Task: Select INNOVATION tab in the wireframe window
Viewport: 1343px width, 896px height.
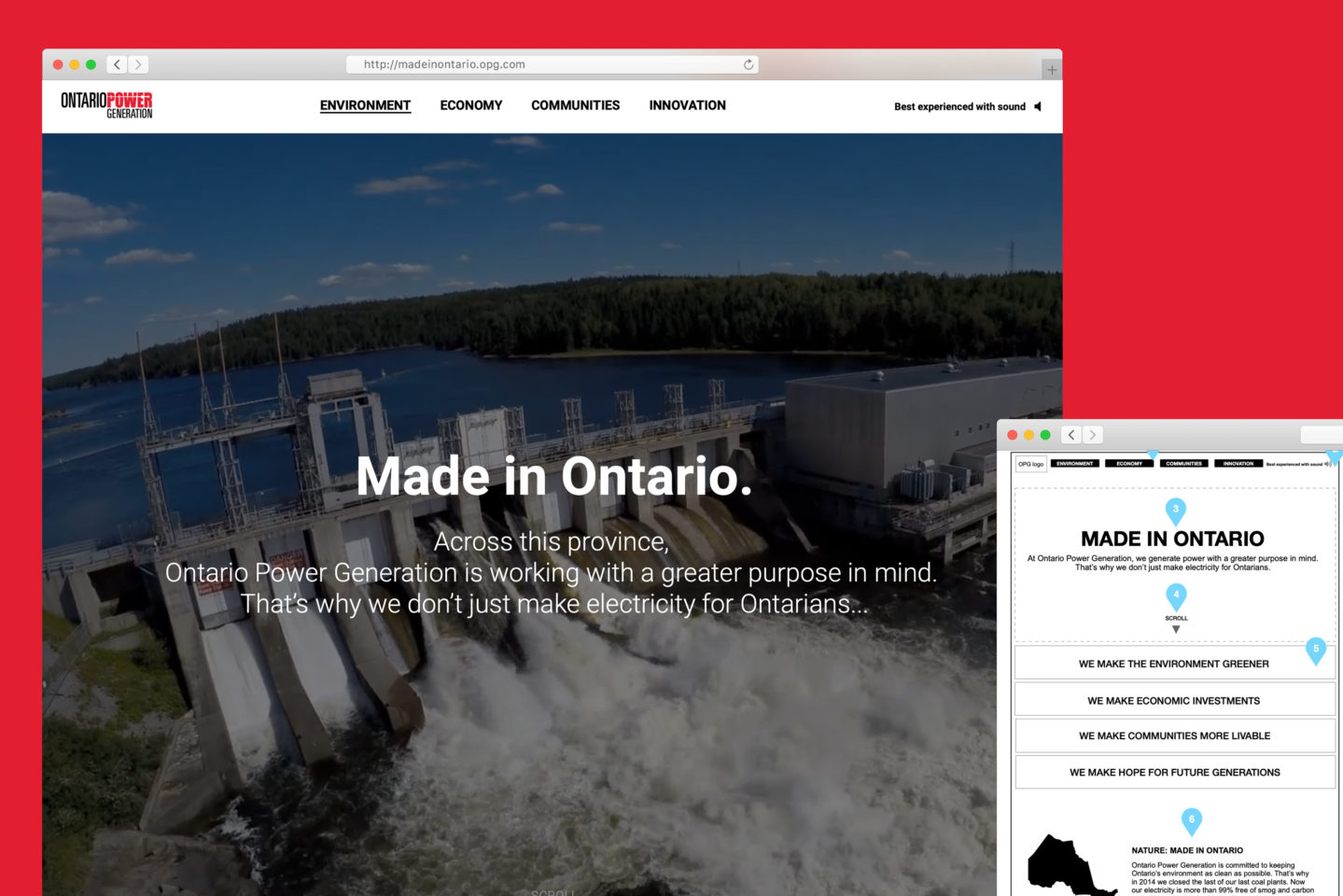Action: tap(1238, 463)
